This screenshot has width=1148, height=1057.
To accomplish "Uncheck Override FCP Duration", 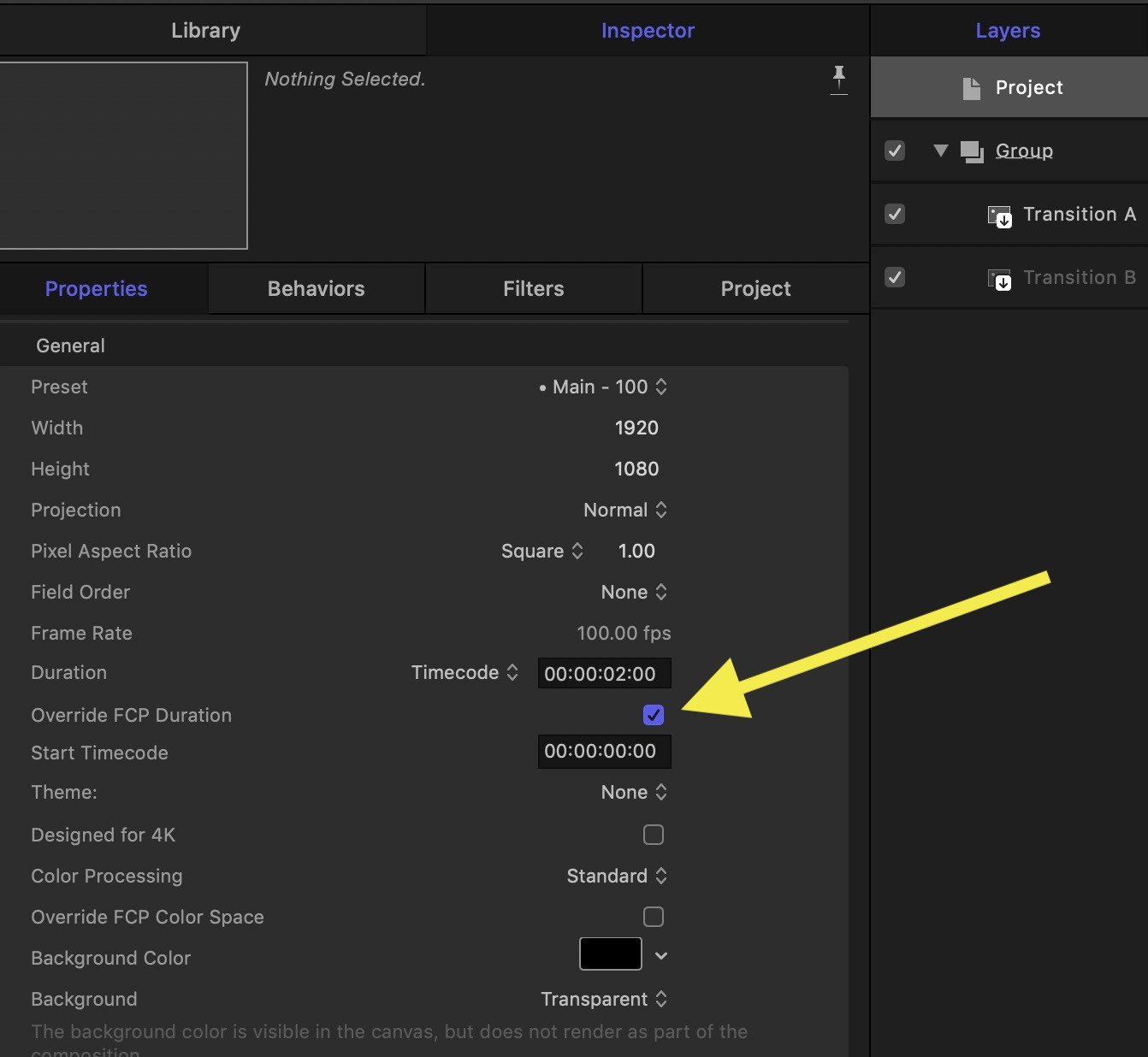I will tap(654, 715).
